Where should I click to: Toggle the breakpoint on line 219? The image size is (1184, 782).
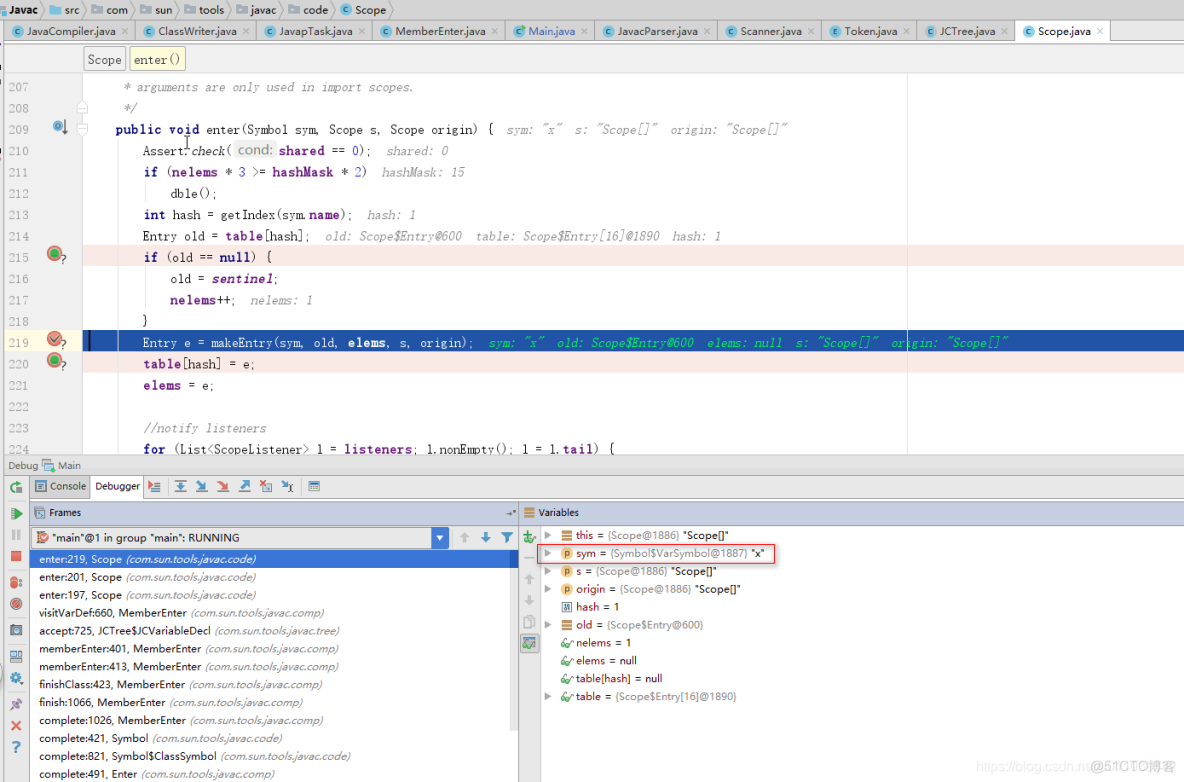tap(55, 339)
